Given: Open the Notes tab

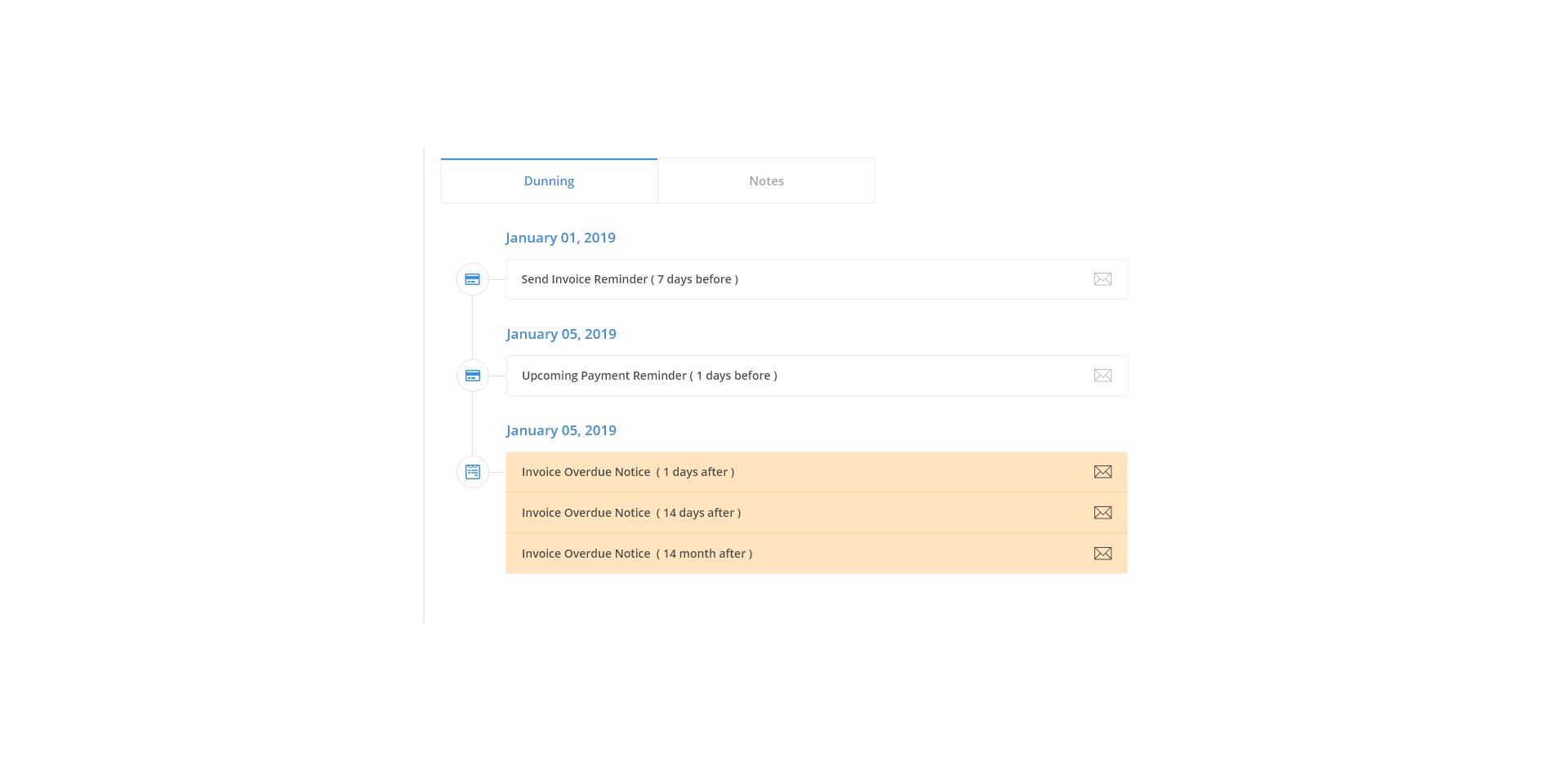Looking at the screenshot, I should tap(766, 180).
